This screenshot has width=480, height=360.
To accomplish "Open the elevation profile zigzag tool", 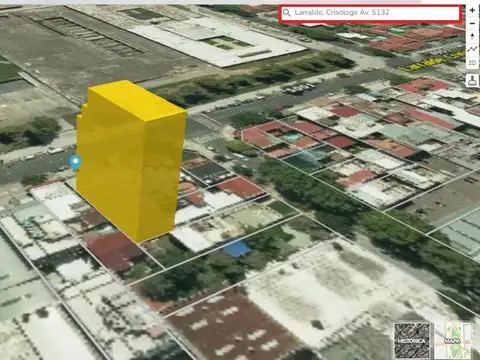I will [x=472, y=50].
